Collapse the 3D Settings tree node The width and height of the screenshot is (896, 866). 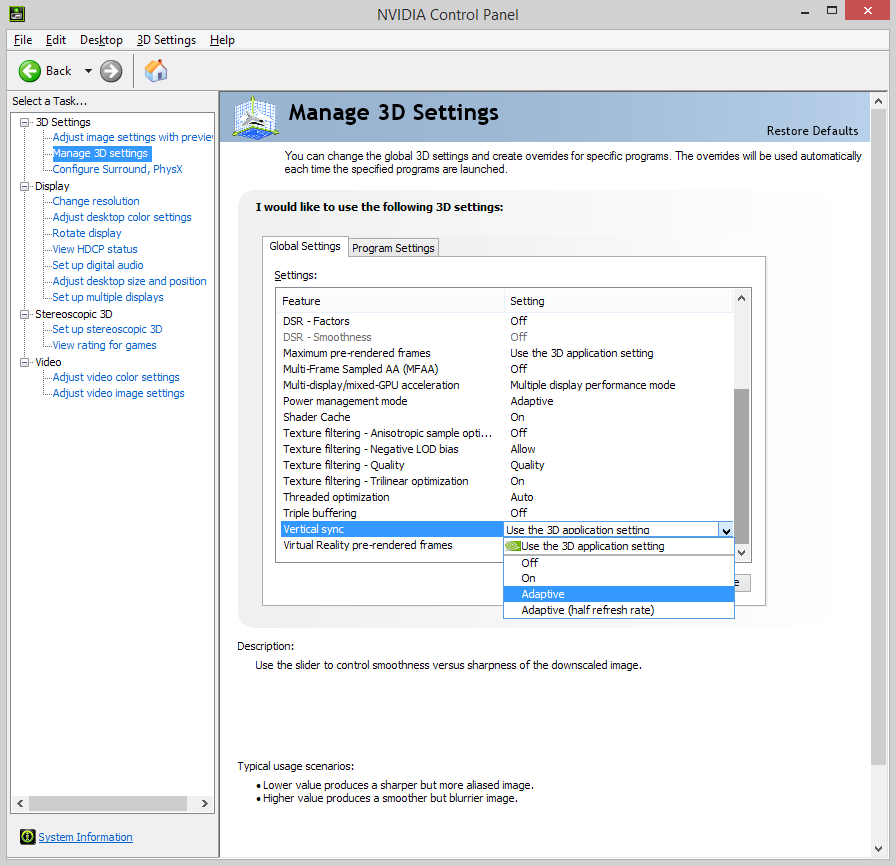point(25,122)
